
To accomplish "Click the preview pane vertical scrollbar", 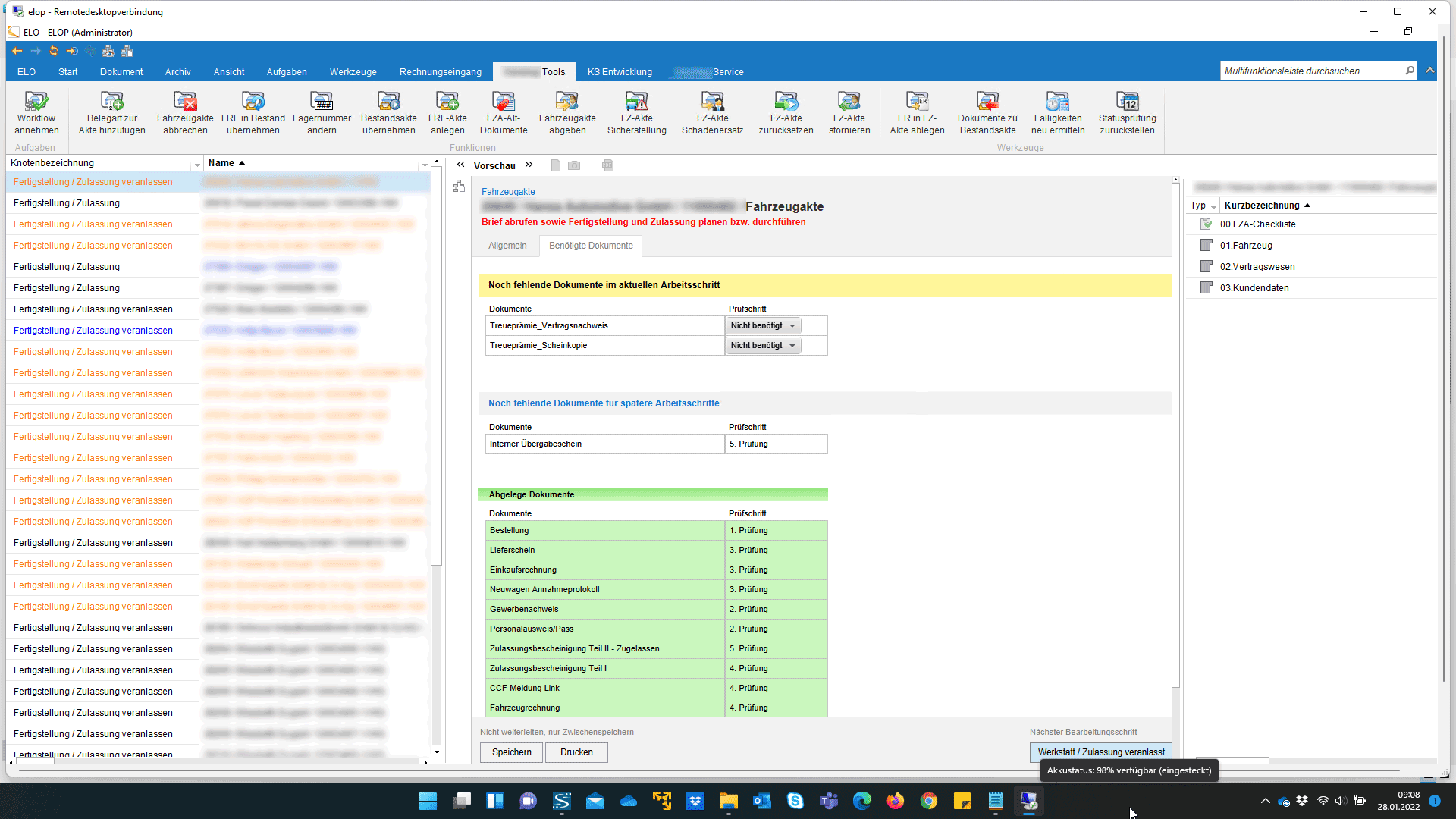I will click(x=1175, y=436).
